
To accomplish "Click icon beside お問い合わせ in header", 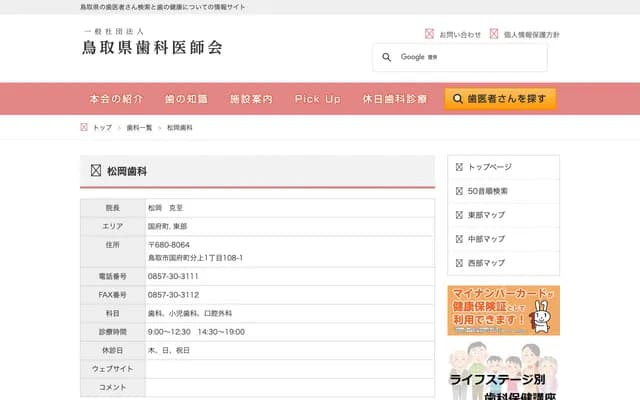I will (429, 34).
